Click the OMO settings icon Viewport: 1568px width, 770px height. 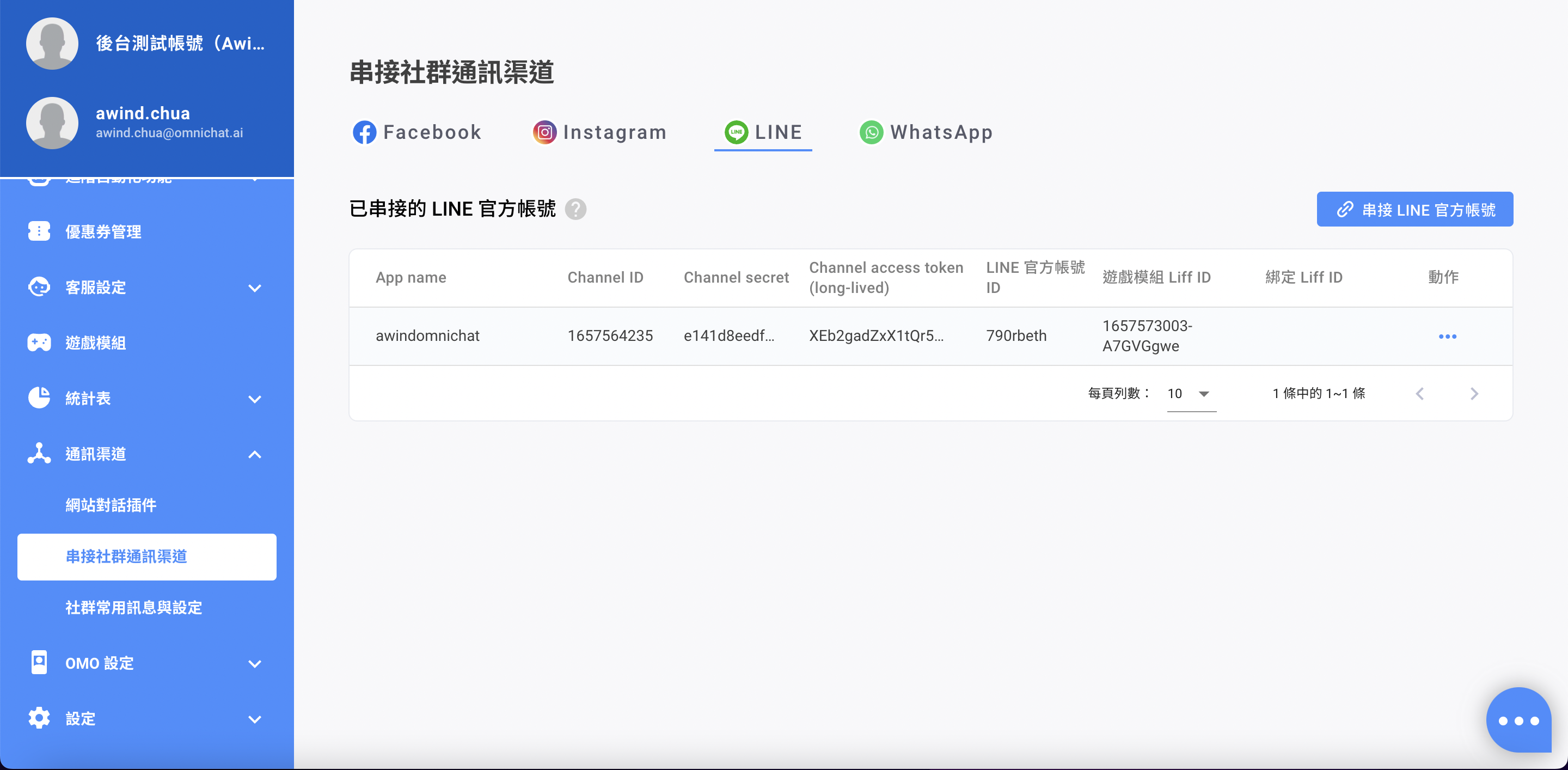39,662
